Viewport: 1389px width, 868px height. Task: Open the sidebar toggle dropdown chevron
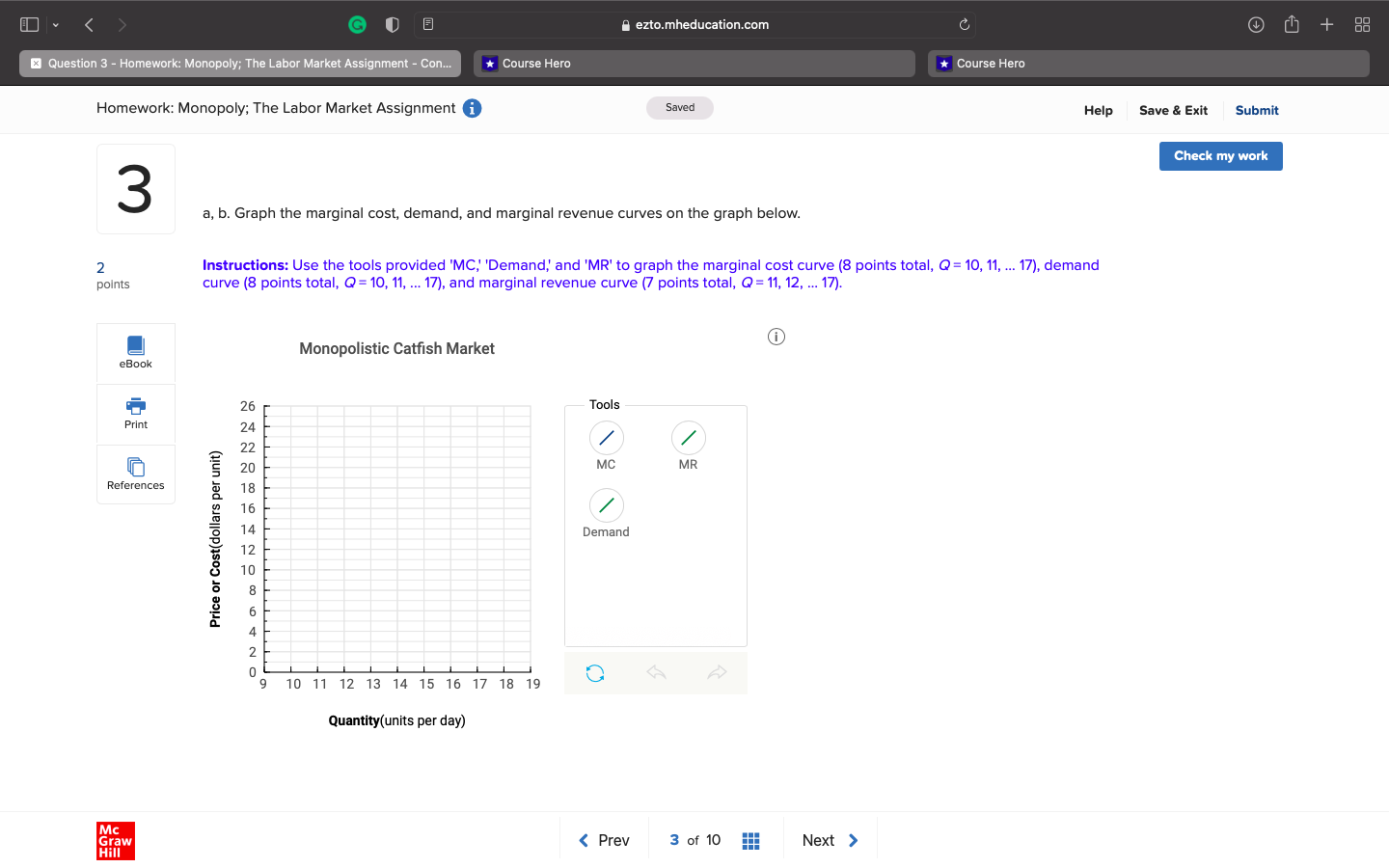pyautogui.click(x=55, y=24)
